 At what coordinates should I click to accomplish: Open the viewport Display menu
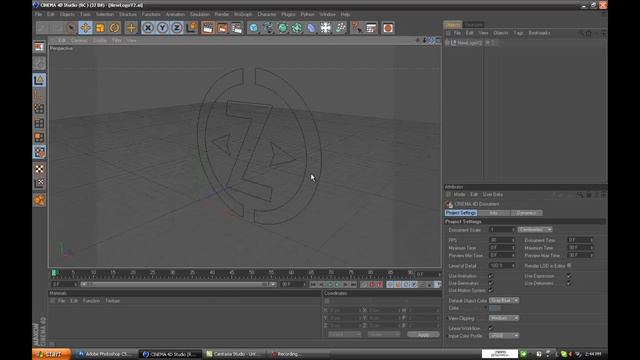point(100,40)
